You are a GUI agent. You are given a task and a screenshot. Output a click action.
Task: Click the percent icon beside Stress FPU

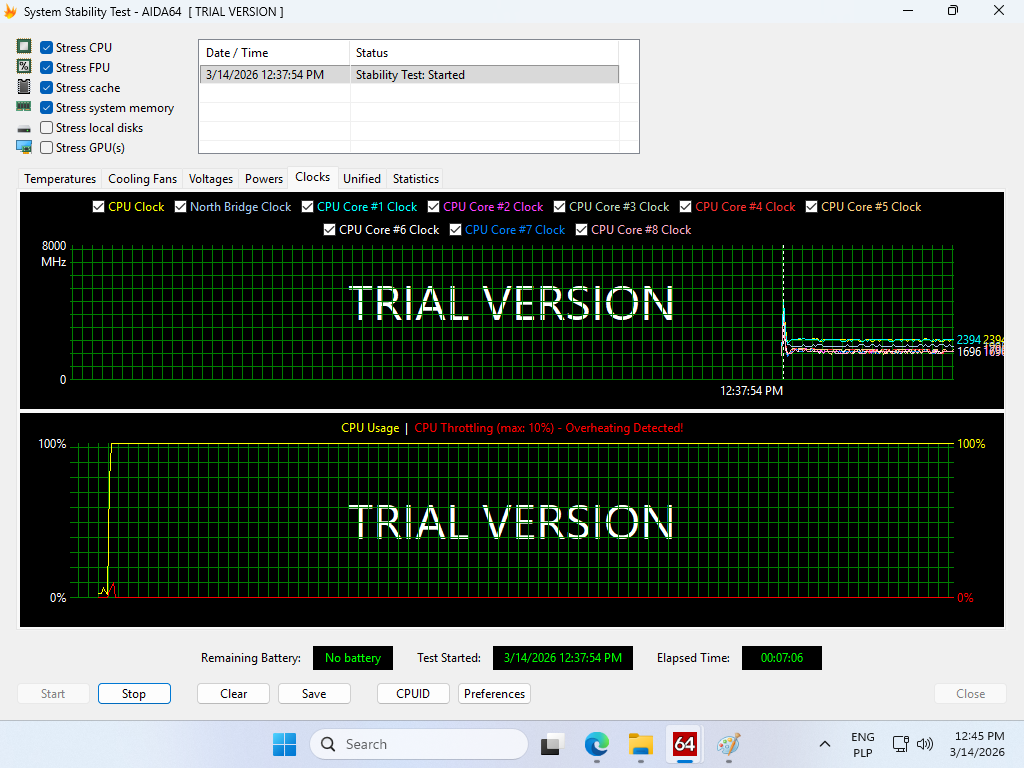[24, 67]
